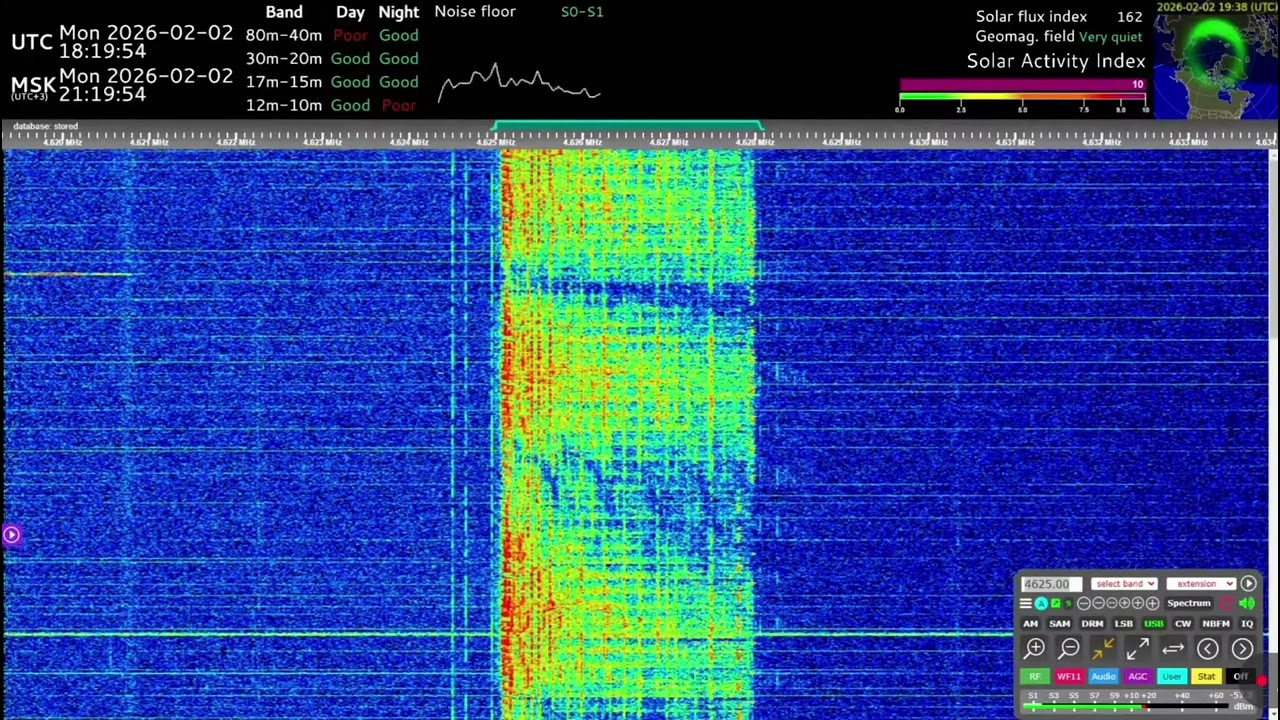The height and width of the screenshot is (720, 1280).
Task: Mute audio with the green speaker icon
Action: tap(1247, 603)
